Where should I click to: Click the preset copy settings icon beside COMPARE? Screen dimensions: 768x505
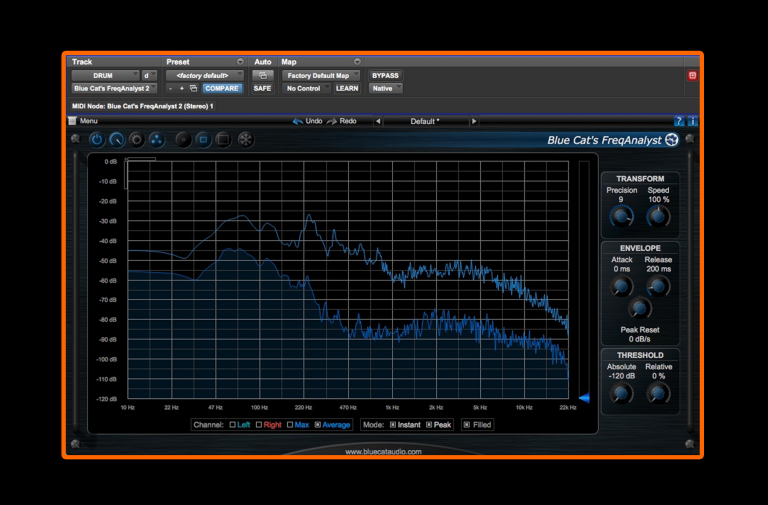(x=193, y=89)
